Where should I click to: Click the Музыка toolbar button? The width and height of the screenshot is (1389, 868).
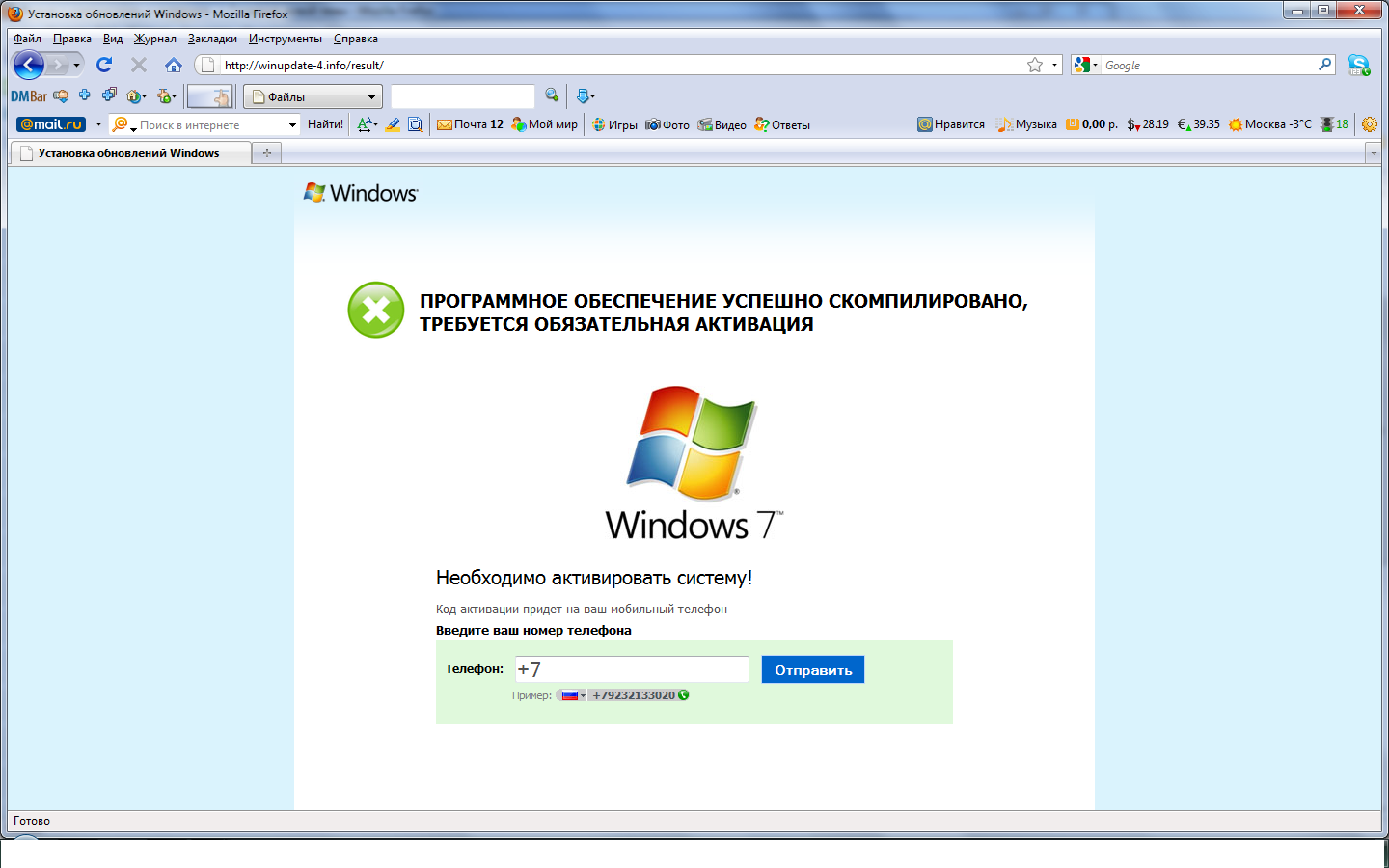pyautogui.click(x=1027, y=124)
